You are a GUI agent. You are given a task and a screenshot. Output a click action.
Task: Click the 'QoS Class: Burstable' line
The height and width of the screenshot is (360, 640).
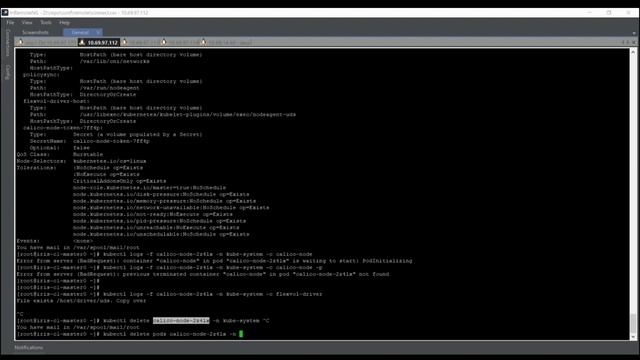tap(60, 154)
